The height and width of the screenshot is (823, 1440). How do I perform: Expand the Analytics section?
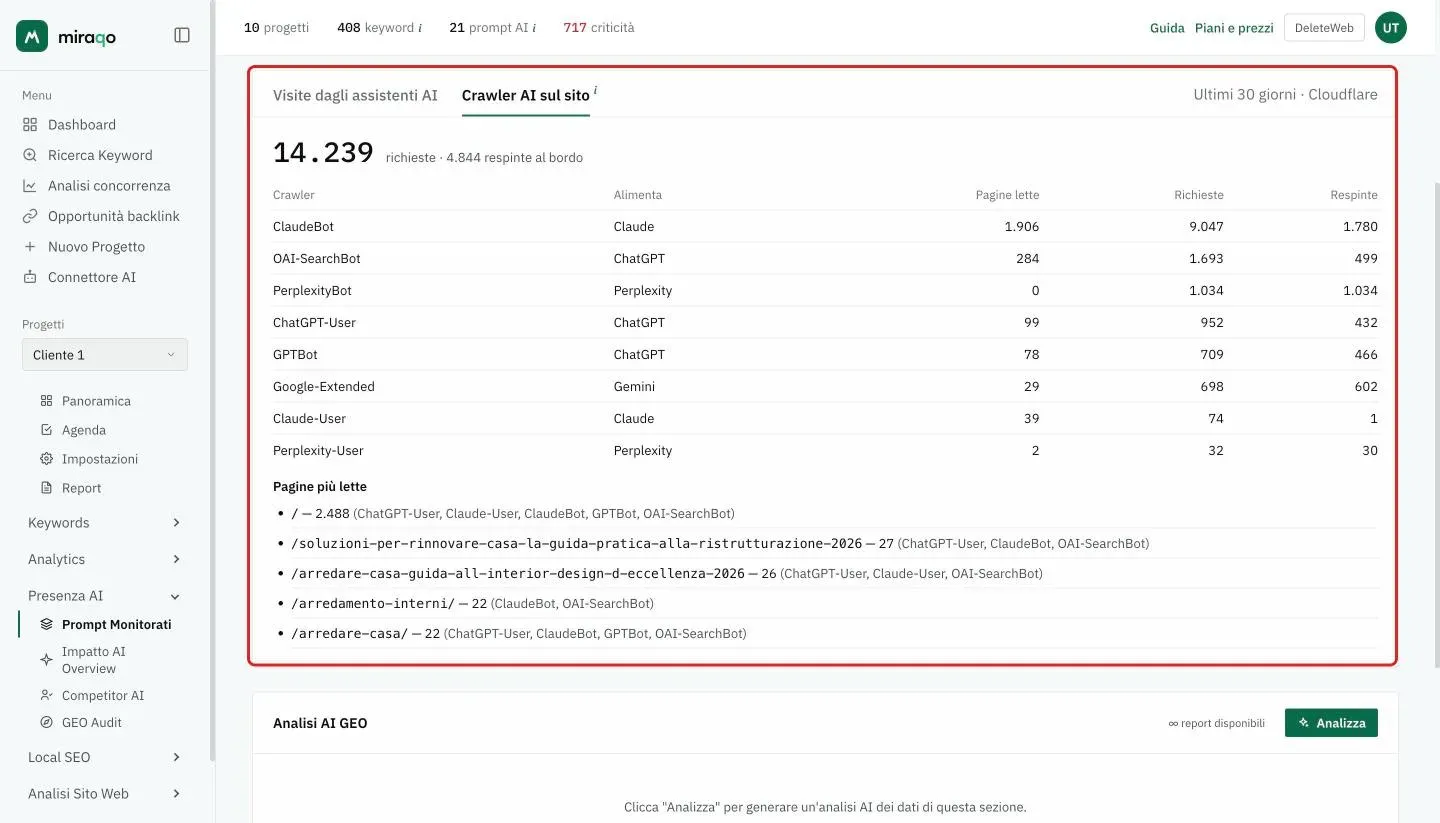pyautogui.click(x=105, y=559)
